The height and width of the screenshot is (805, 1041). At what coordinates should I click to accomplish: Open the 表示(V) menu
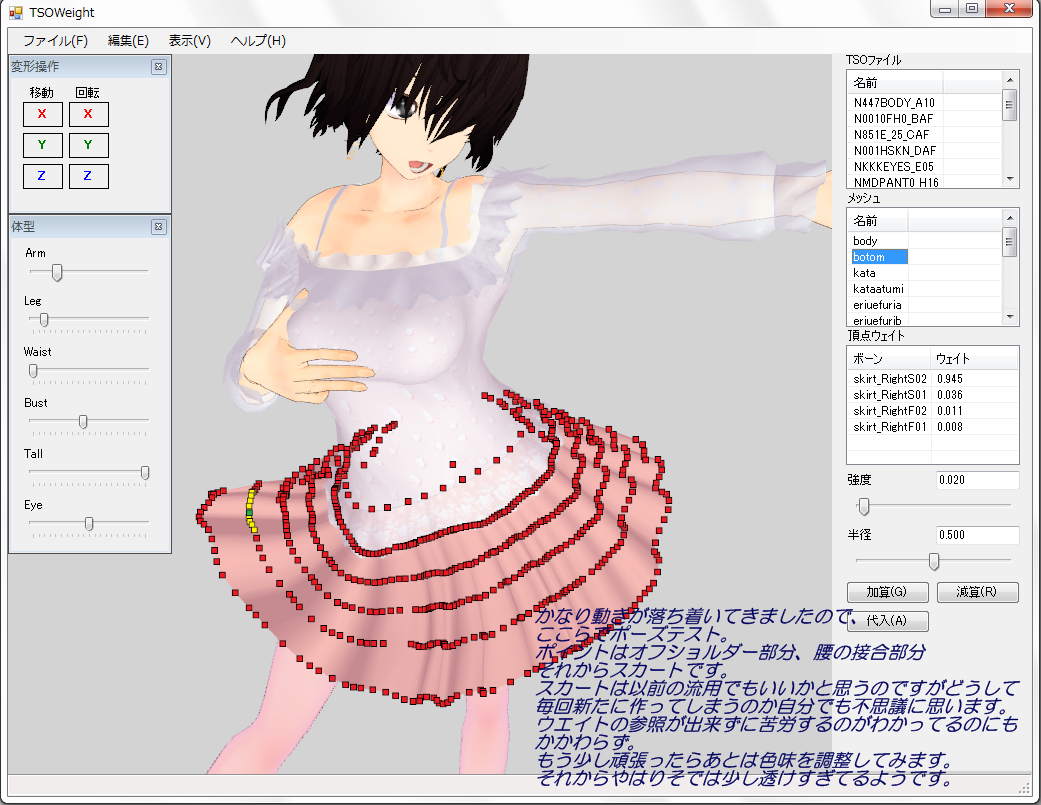[x=190, y=41]
